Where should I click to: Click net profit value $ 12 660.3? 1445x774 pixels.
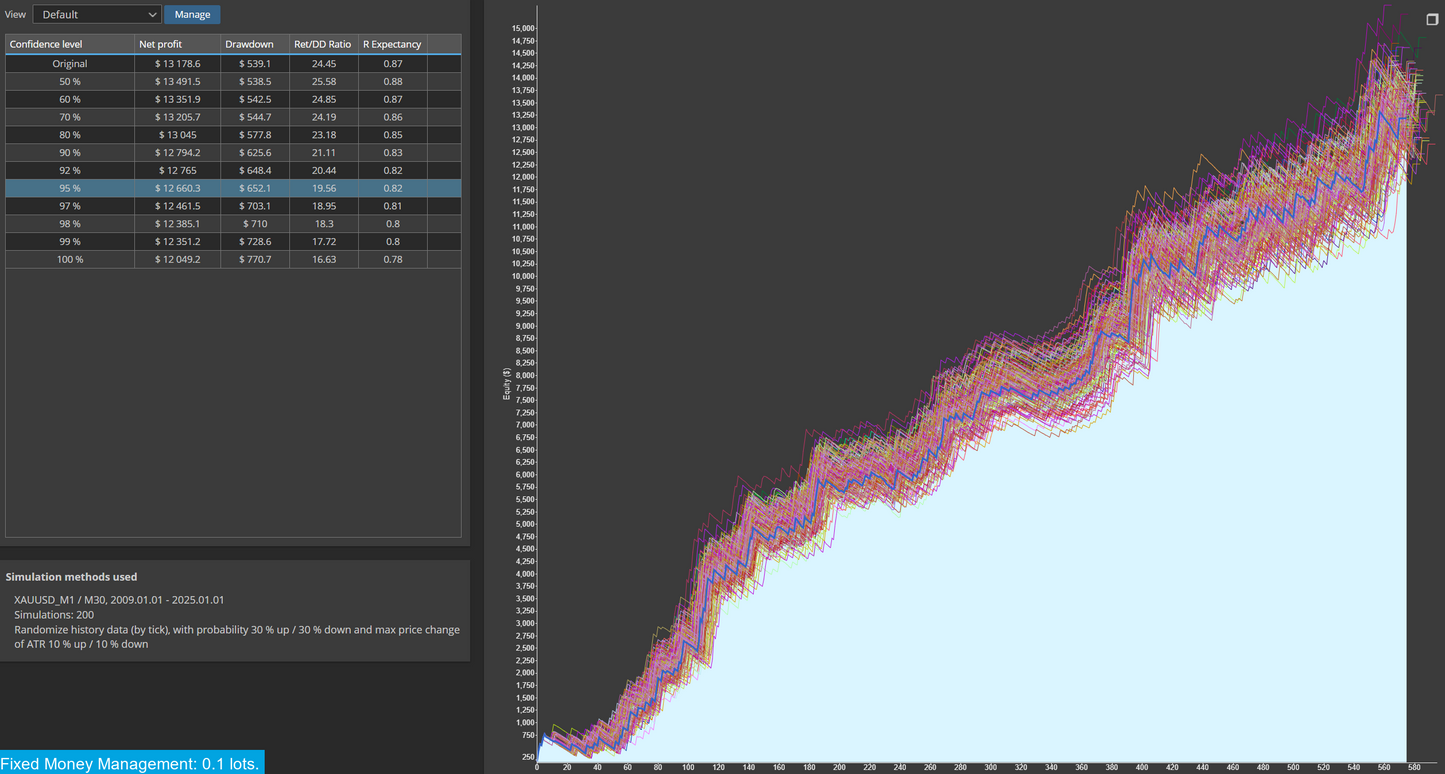coord(177,188)
